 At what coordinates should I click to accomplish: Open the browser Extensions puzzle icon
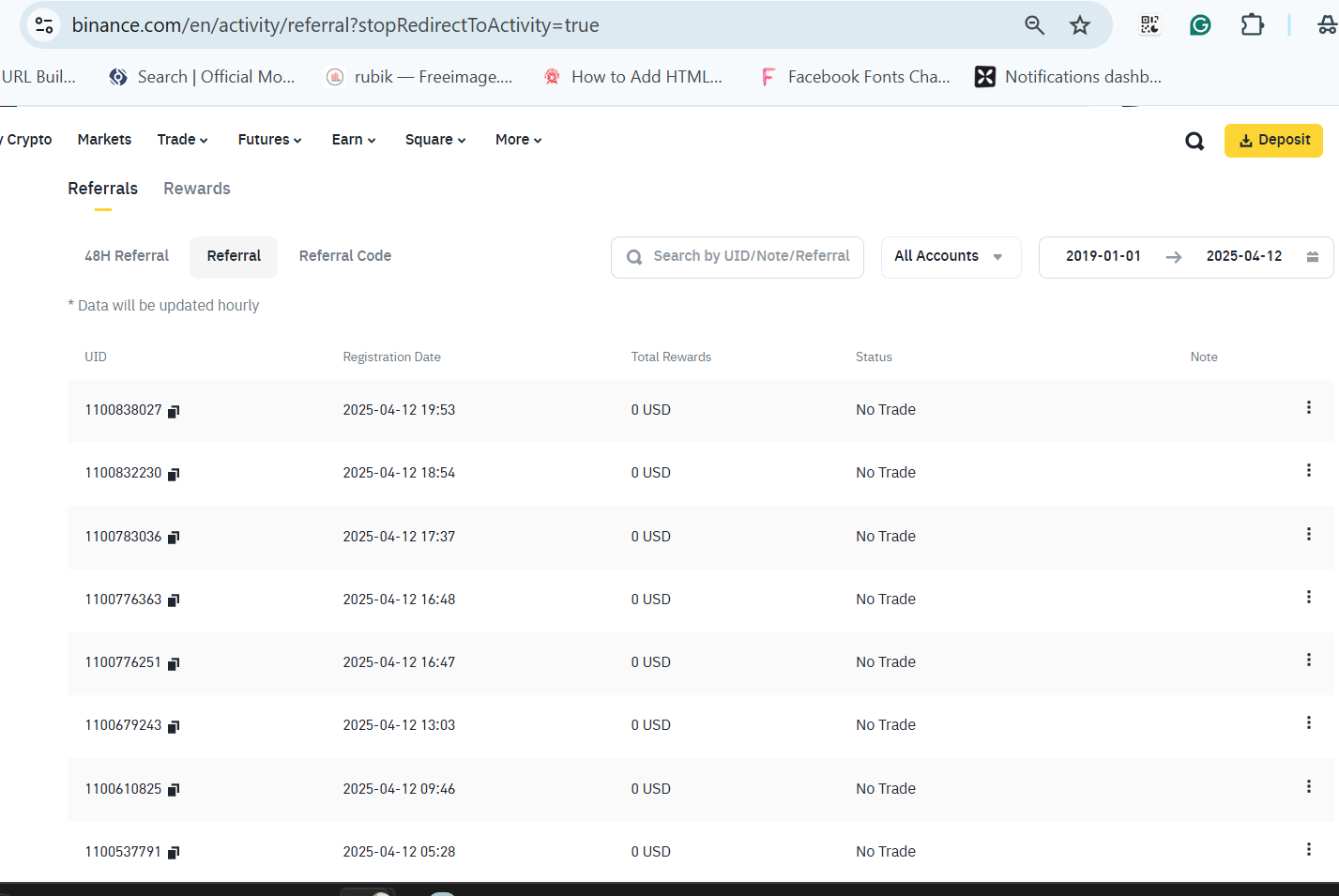click(1252, 25)
